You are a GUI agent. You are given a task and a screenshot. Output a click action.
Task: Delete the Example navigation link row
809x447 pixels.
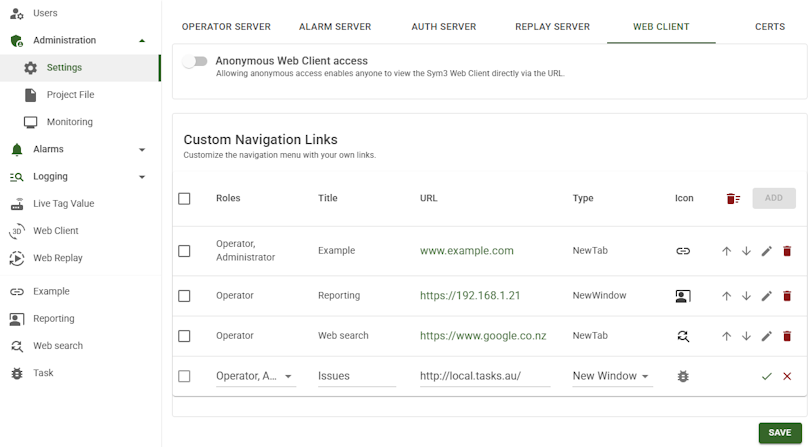(787, 251)
